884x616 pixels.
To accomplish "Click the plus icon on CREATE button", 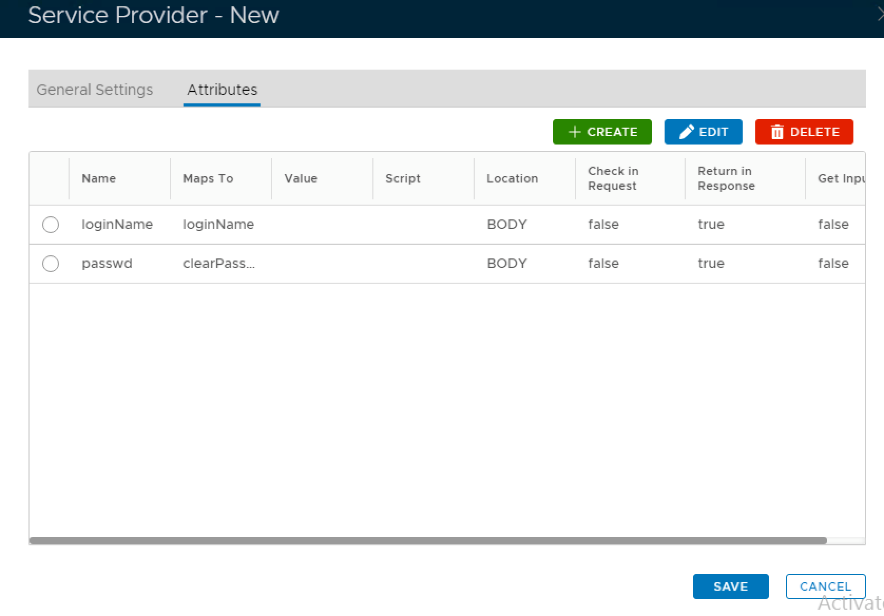I will 574,132.
